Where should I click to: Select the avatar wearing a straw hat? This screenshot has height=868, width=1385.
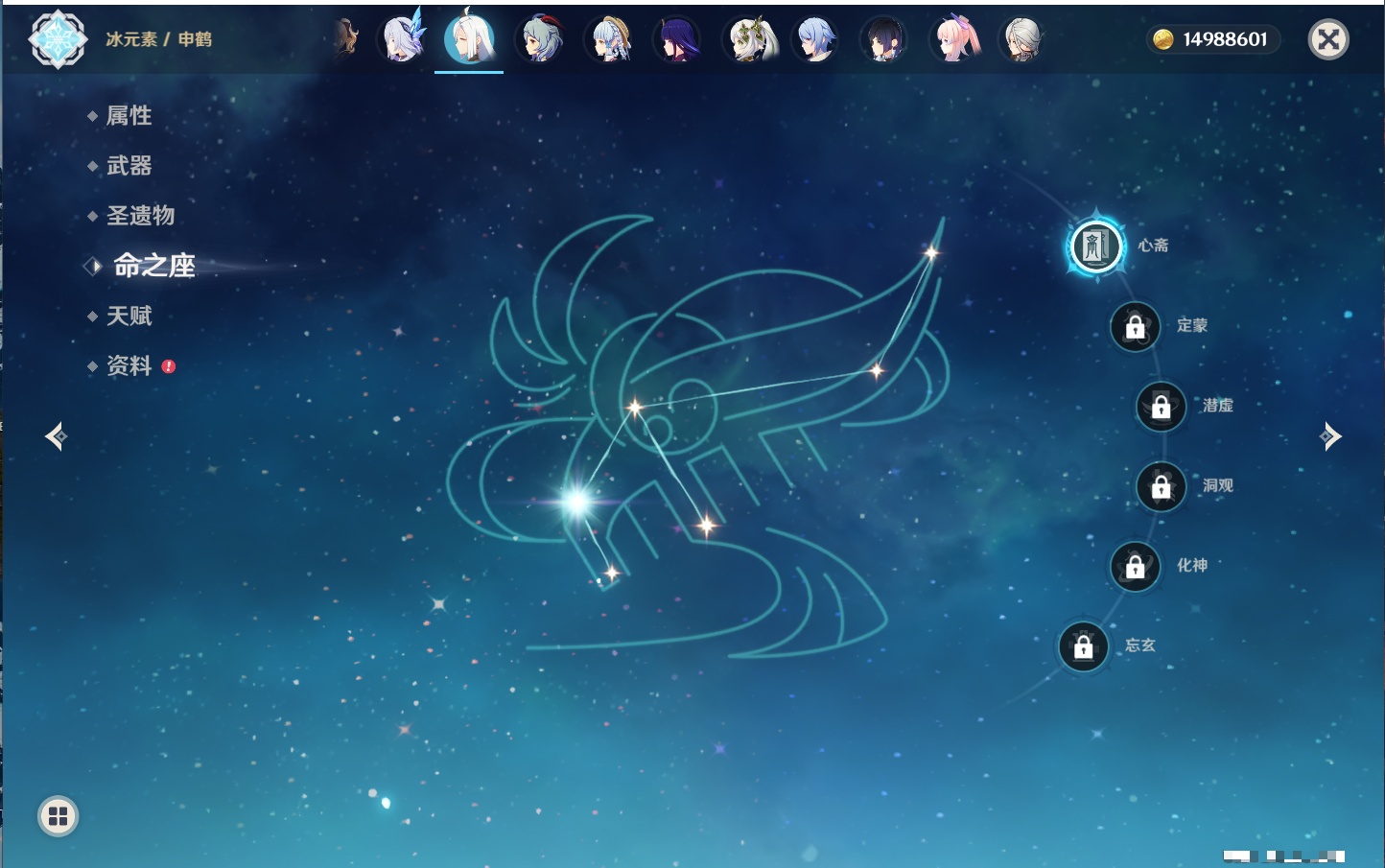609,39
